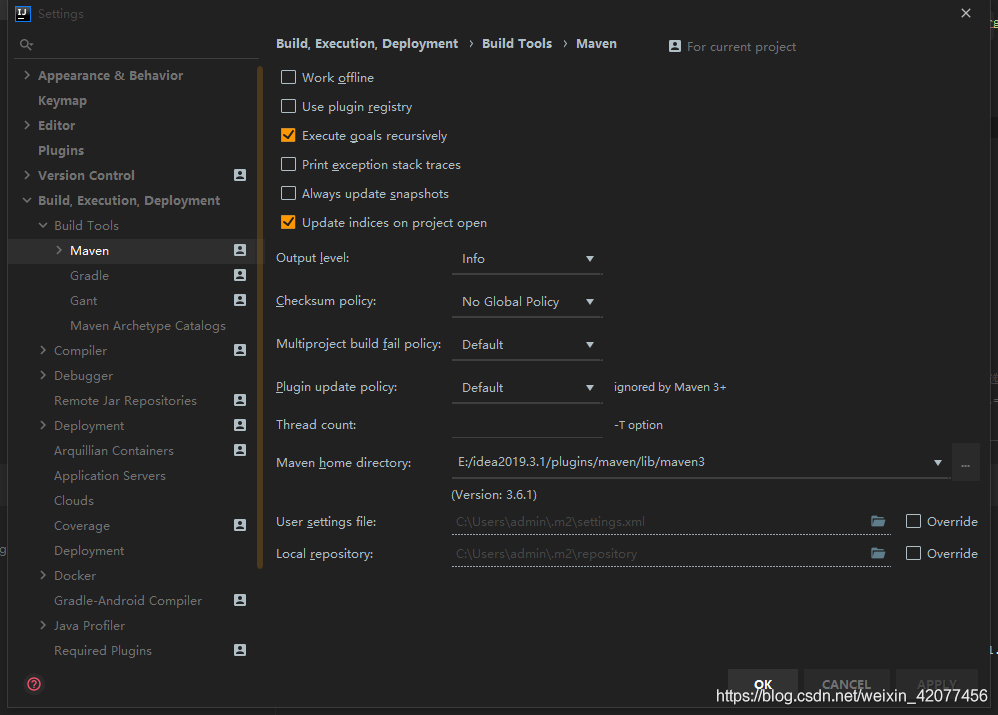Select Keymap in settings tree
The image size is (998, 715).
[62, 101]
